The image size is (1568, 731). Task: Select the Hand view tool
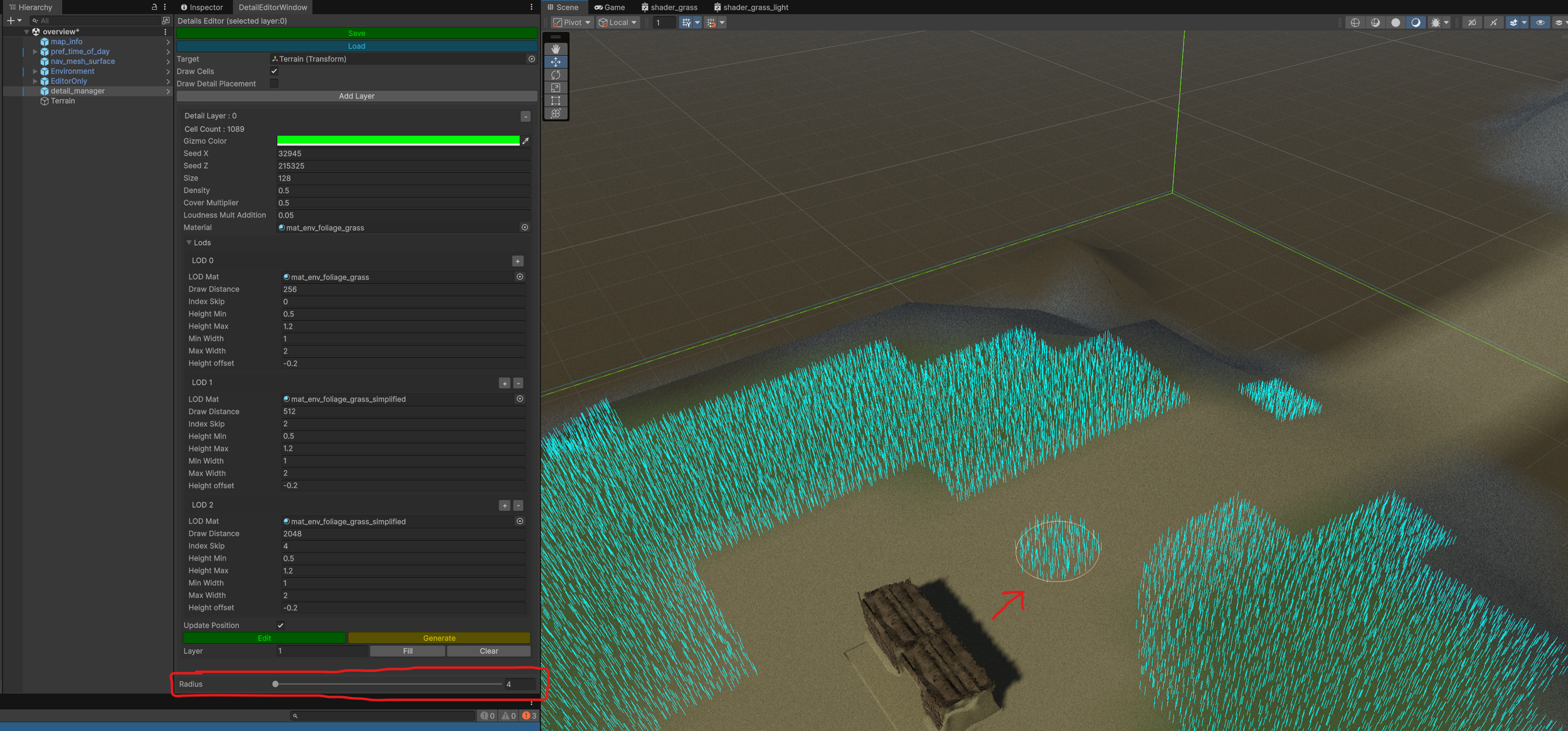coord(556,49)
